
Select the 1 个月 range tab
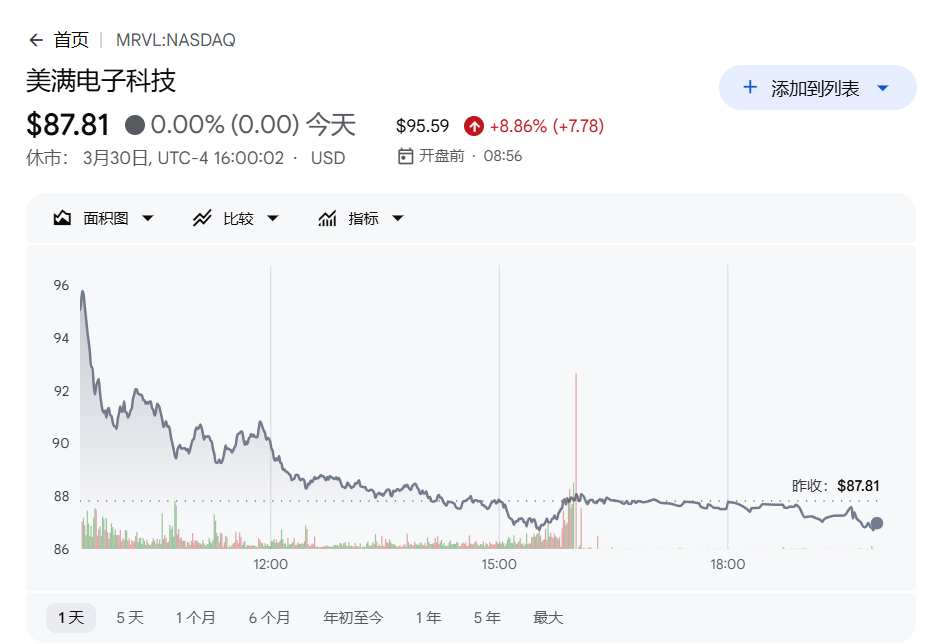(x=196, y=618)
